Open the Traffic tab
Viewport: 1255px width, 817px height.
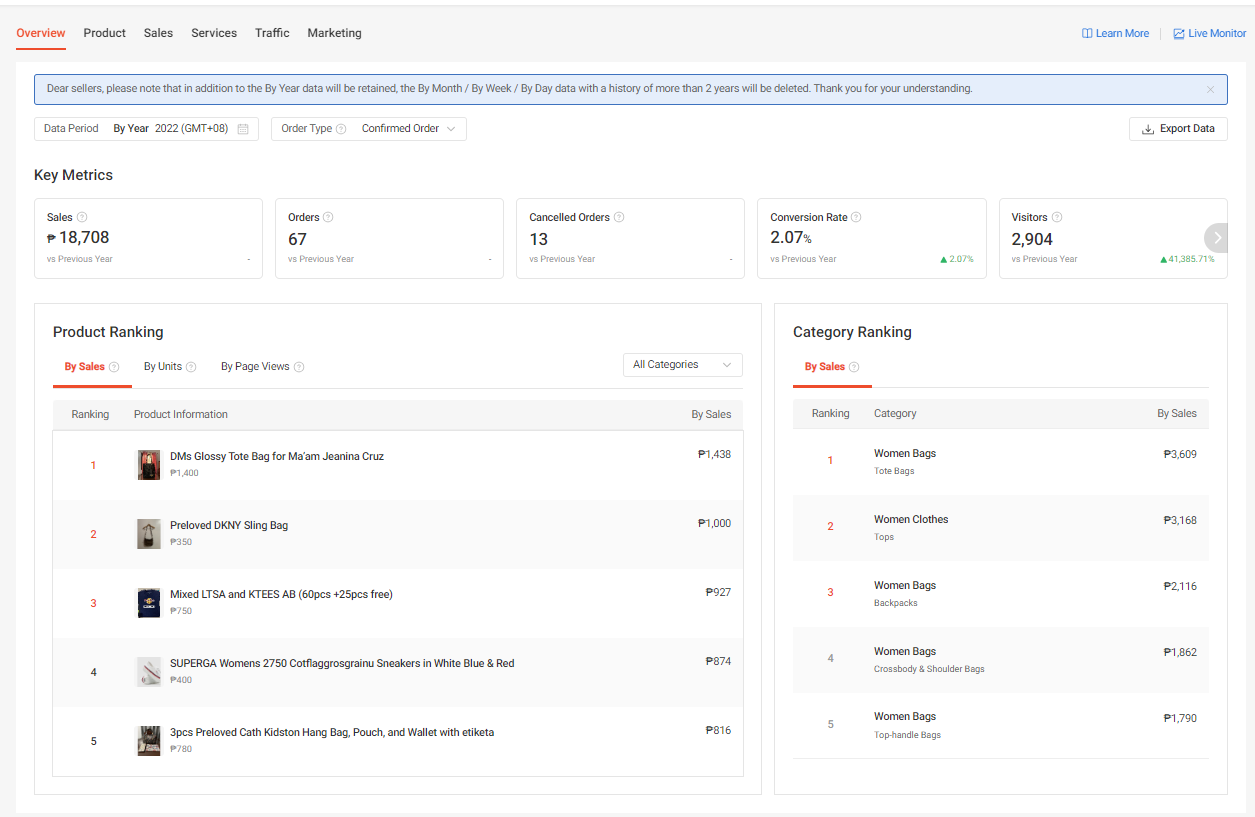point(272,33)
